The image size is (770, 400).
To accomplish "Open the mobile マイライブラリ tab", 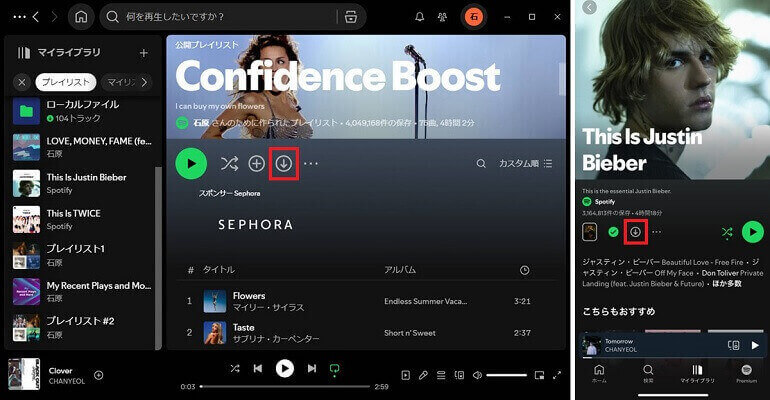I will (x=697, y=373).
